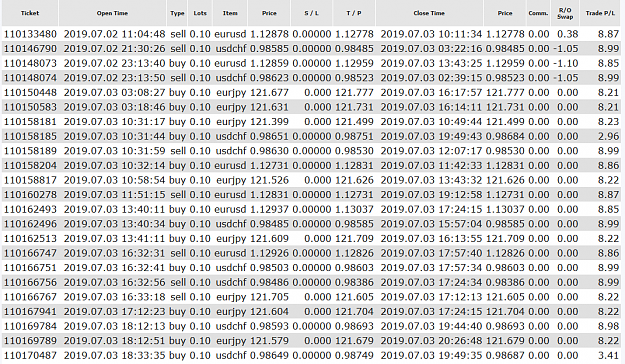The width and height of the screenshot is (625, 364).
Task: Click the Comm. column header
Action: click(x=538, y=13)
